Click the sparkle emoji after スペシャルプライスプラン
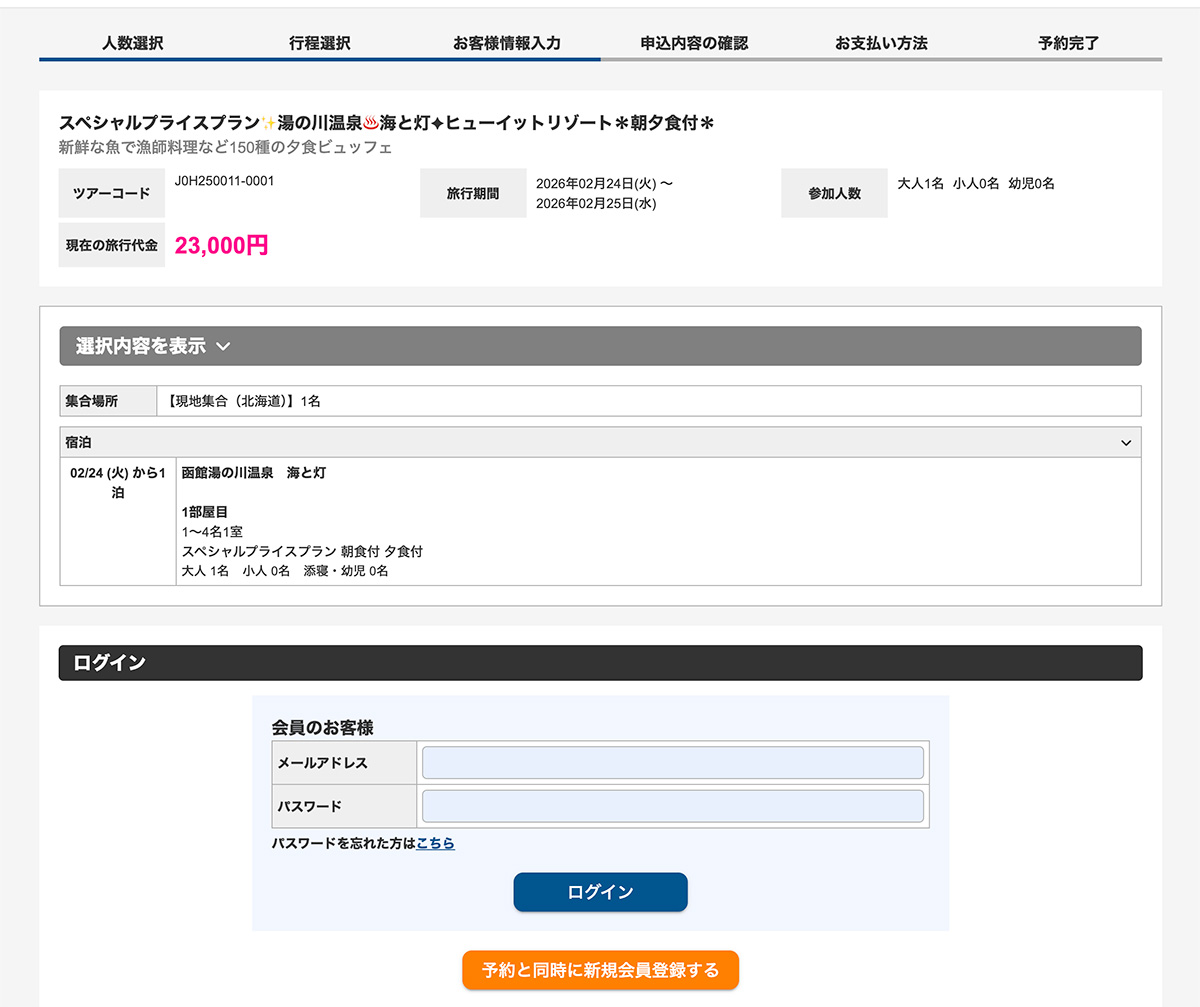Image resolution: width=1200 pixels, height=1007 pixels. (268, 123)
